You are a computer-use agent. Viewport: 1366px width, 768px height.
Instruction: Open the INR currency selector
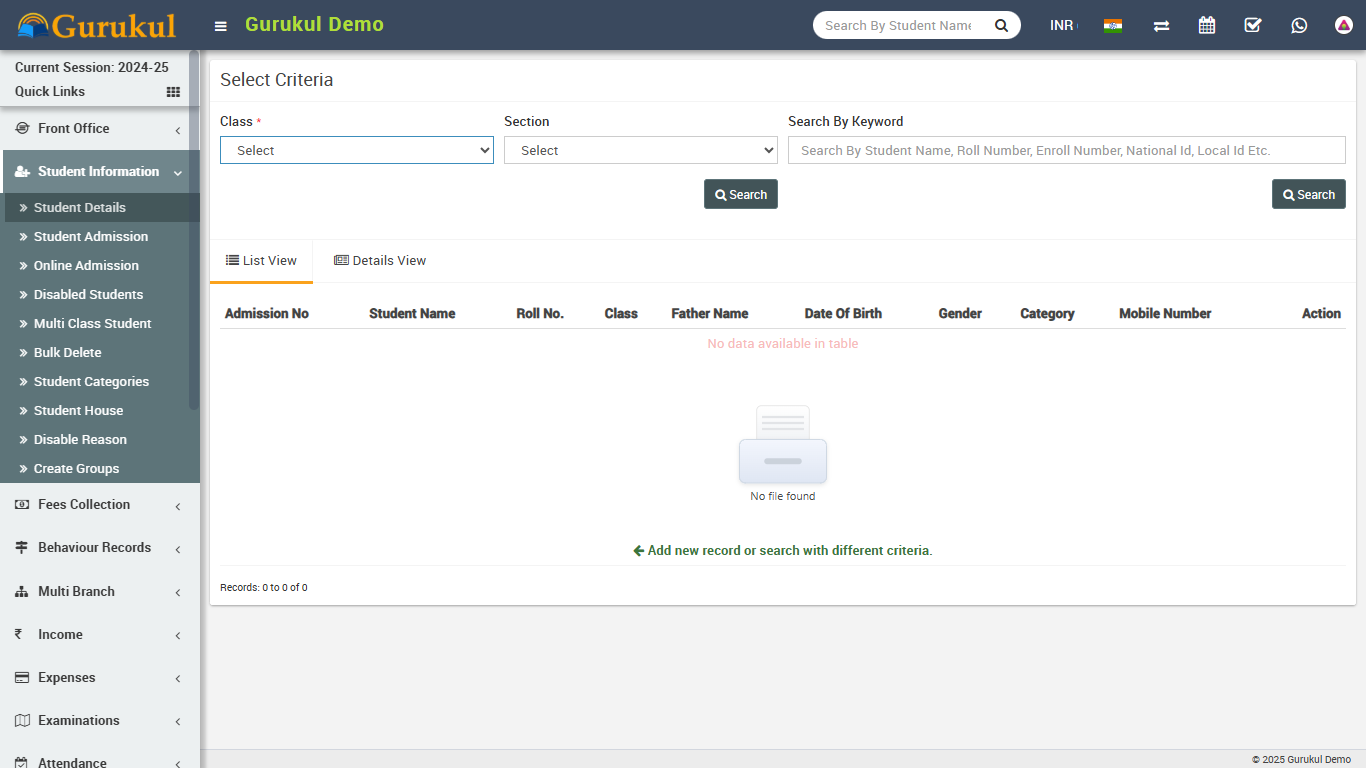[1062, 26]
